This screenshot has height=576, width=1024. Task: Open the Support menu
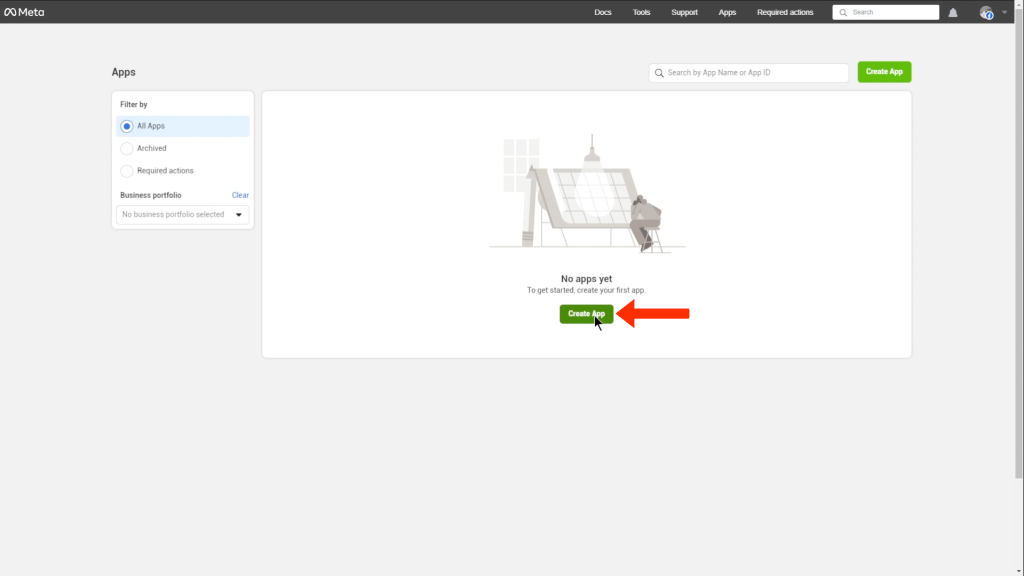[x=684, y=12]
